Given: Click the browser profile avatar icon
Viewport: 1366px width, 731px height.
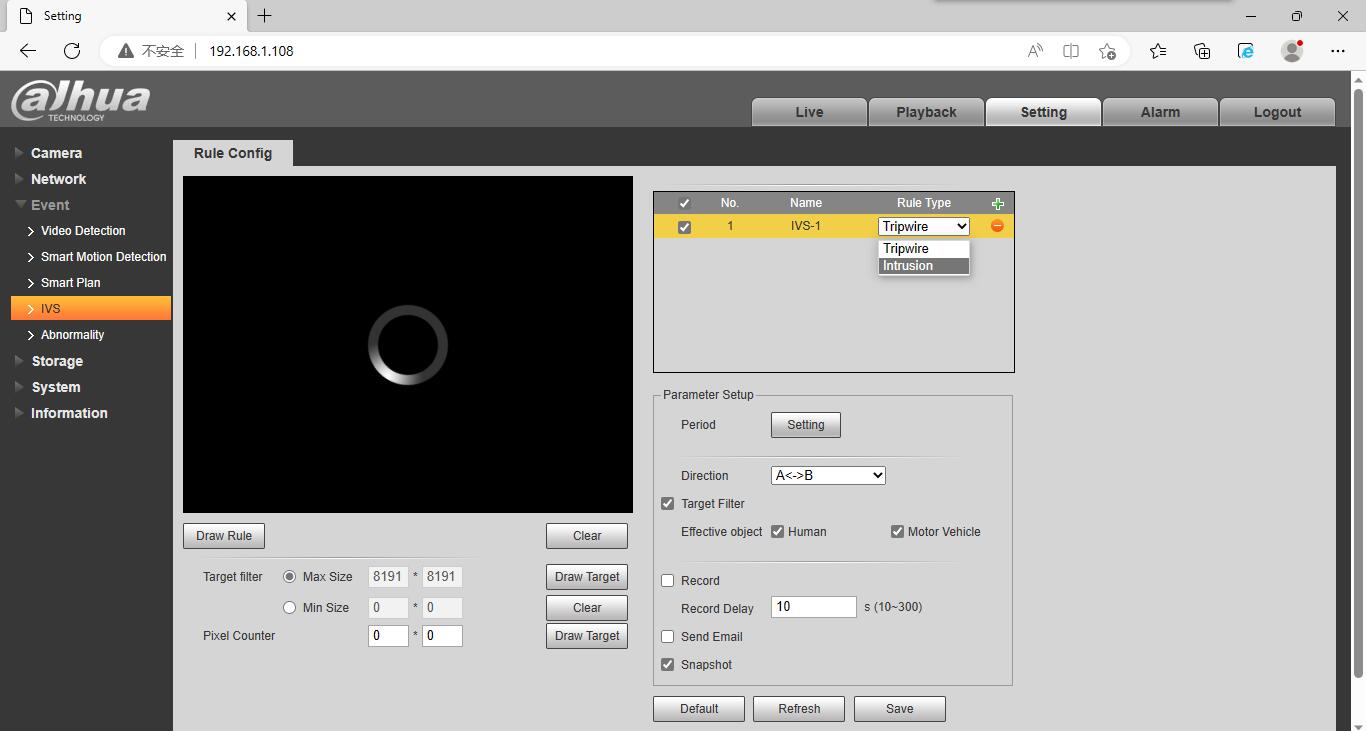Looking at the screenshot, I should tap(1292, 51).
